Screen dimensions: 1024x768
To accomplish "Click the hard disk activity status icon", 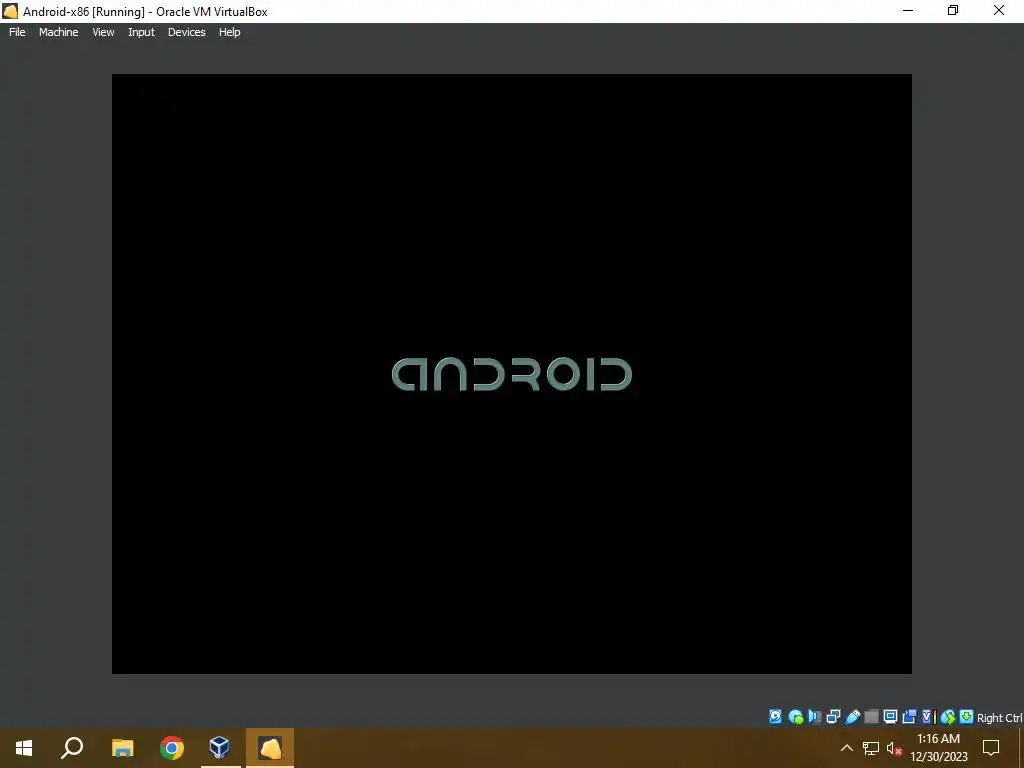I will tap(775, 717).
